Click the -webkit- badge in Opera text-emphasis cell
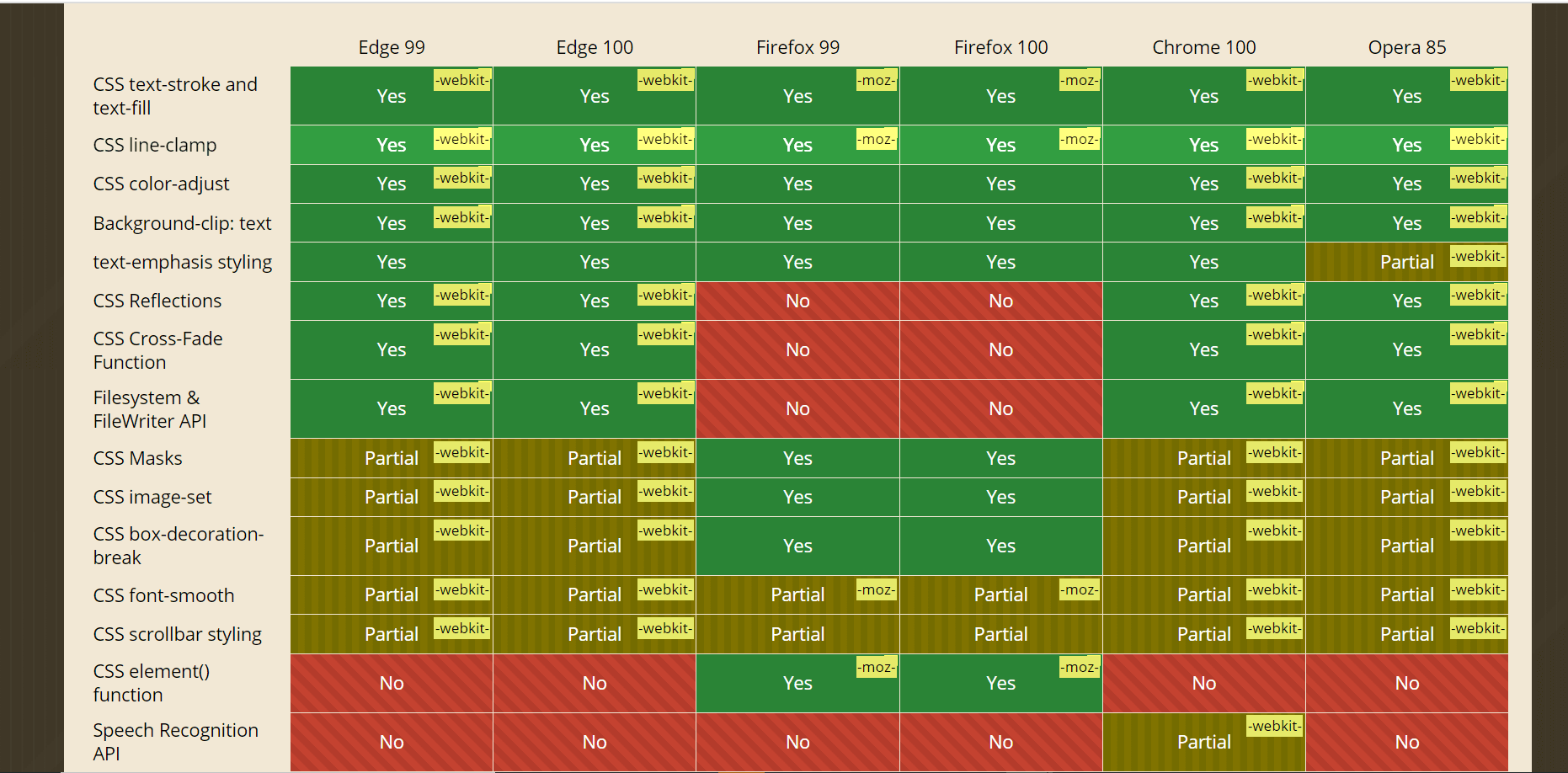Viewport: 1568px width, 773px height. pyautogui.click(x=1478, y=256)
